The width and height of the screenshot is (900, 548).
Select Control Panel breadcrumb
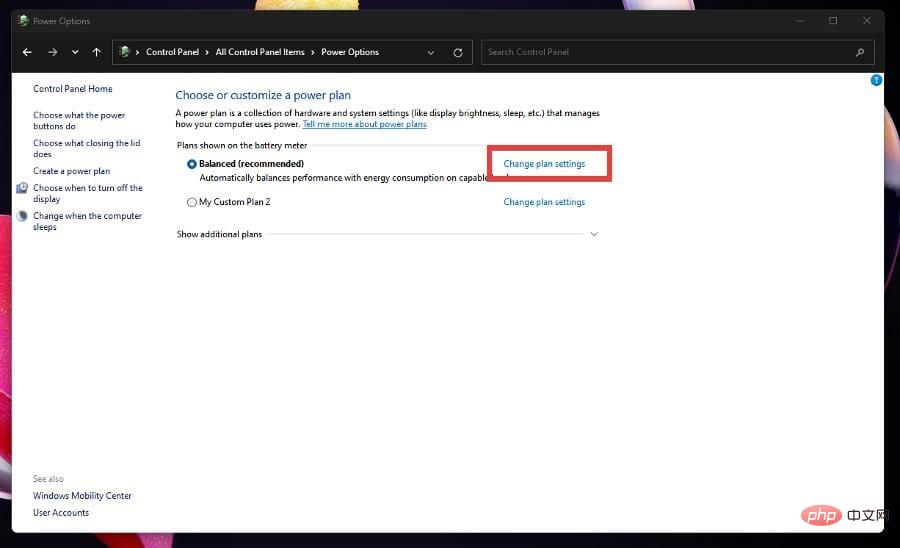[x=172, y=52]
